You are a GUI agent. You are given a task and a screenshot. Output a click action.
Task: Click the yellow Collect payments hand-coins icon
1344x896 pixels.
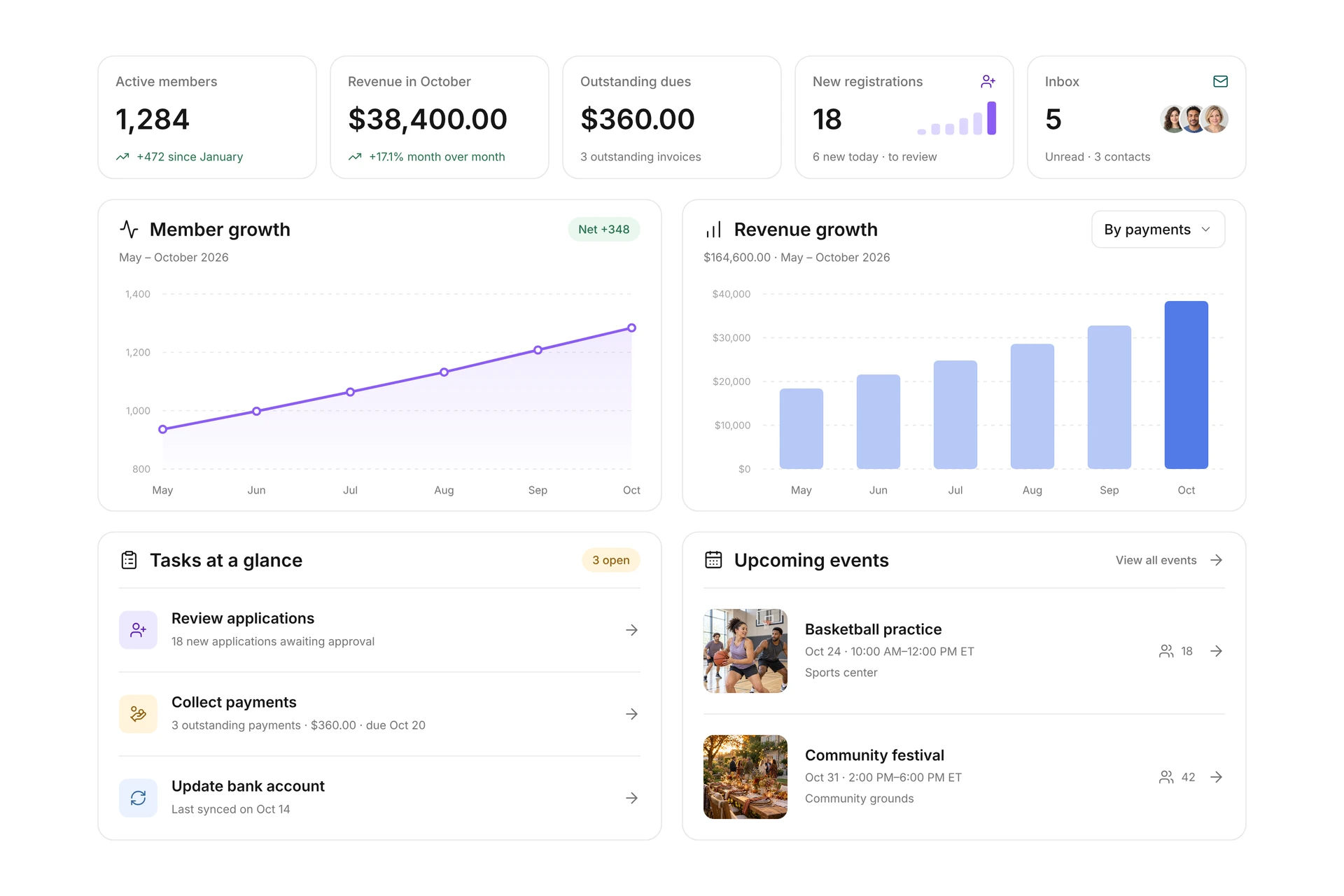(138, 714)
